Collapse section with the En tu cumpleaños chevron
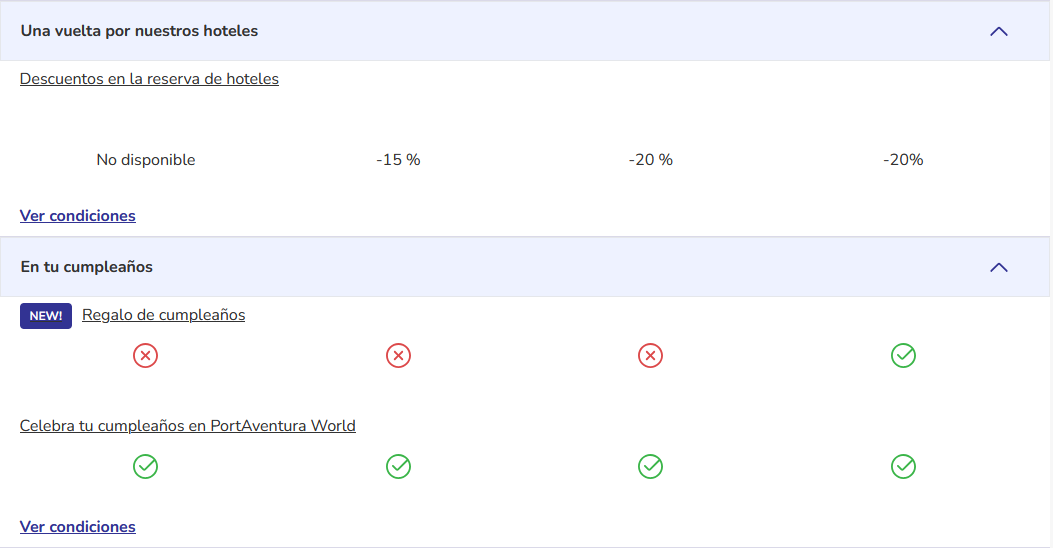1053x548 pixels. click(999, 267)
